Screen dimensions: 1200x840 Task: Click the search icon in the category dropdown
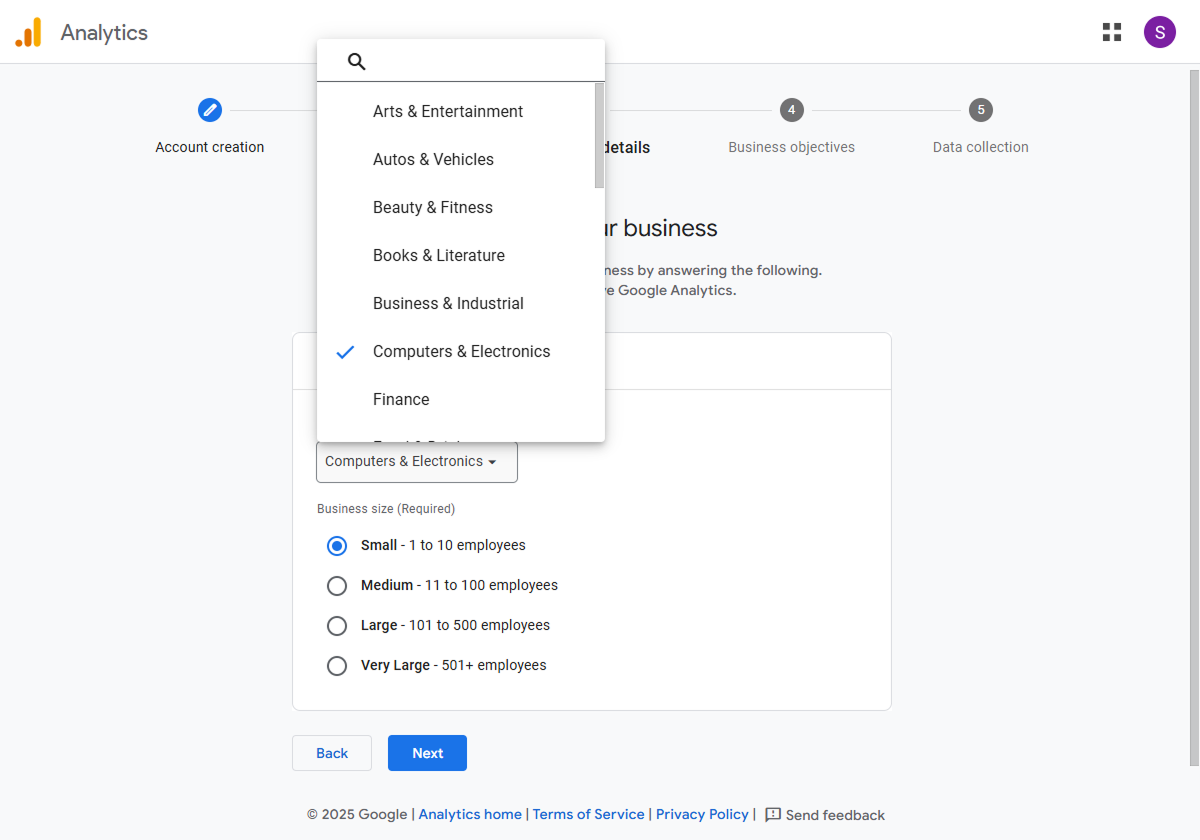click(x=357, y=62)
